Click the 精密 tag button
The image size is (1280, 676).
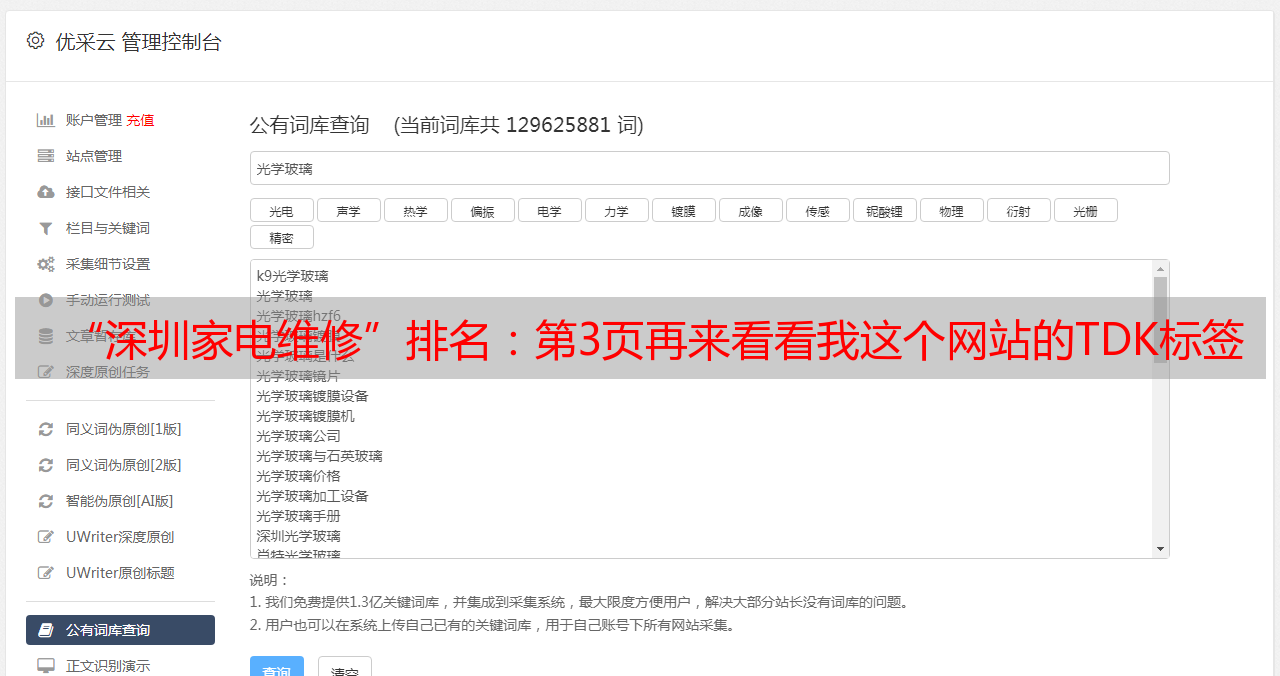click(x=281, y=237)
